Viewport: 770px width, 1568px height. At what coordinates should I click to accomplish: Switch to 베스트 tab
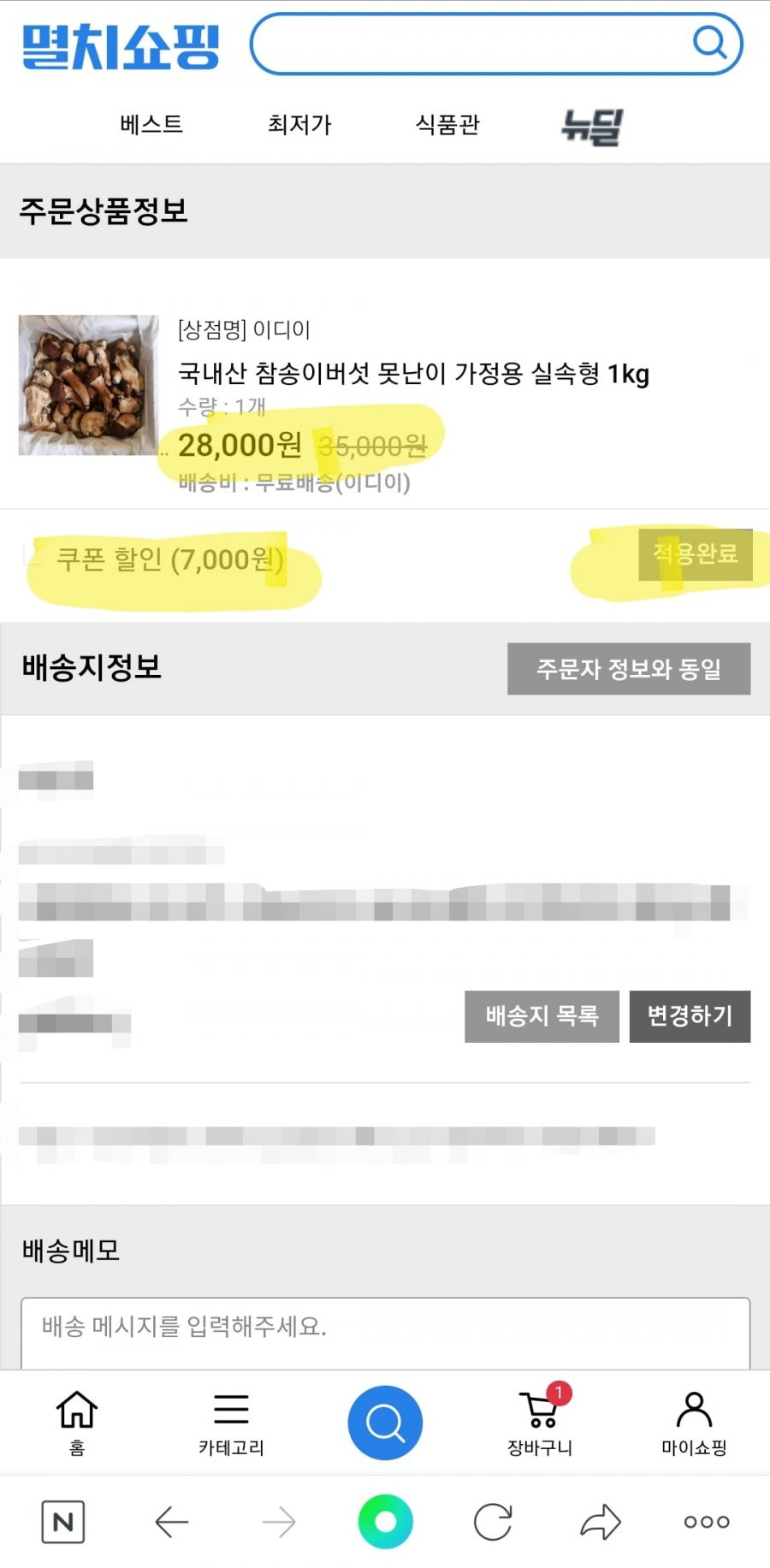tap(151, 125)
